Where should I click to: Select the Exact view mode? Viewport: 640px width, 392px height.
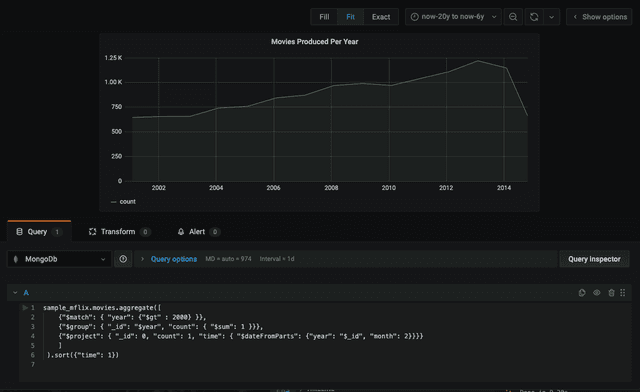pos(381,17)
